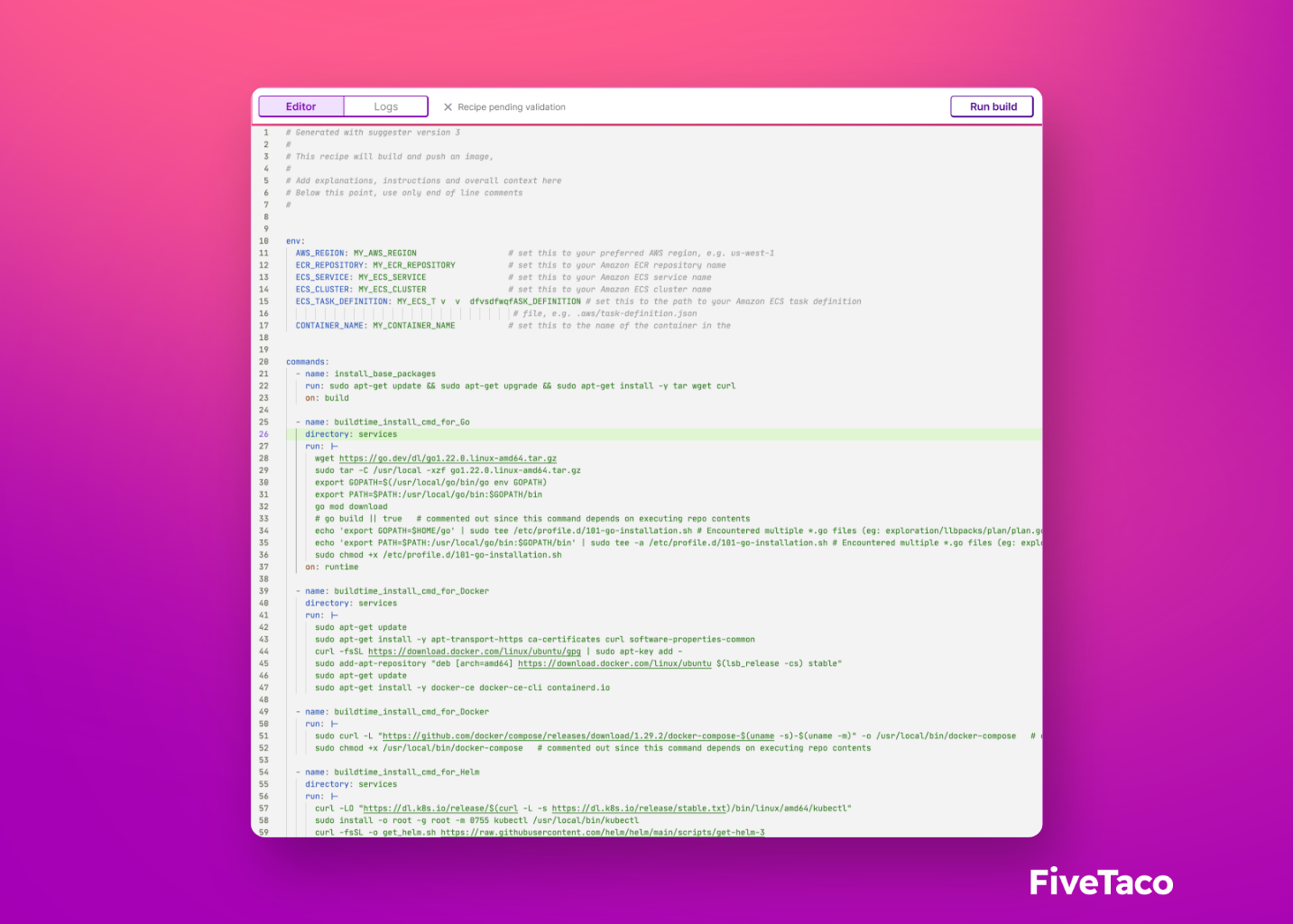Viewport: 1293px width, 924px height.
Task: Click 'name: buildtime_install_cmd_for_Helm' line
Action: pos(393,772)
